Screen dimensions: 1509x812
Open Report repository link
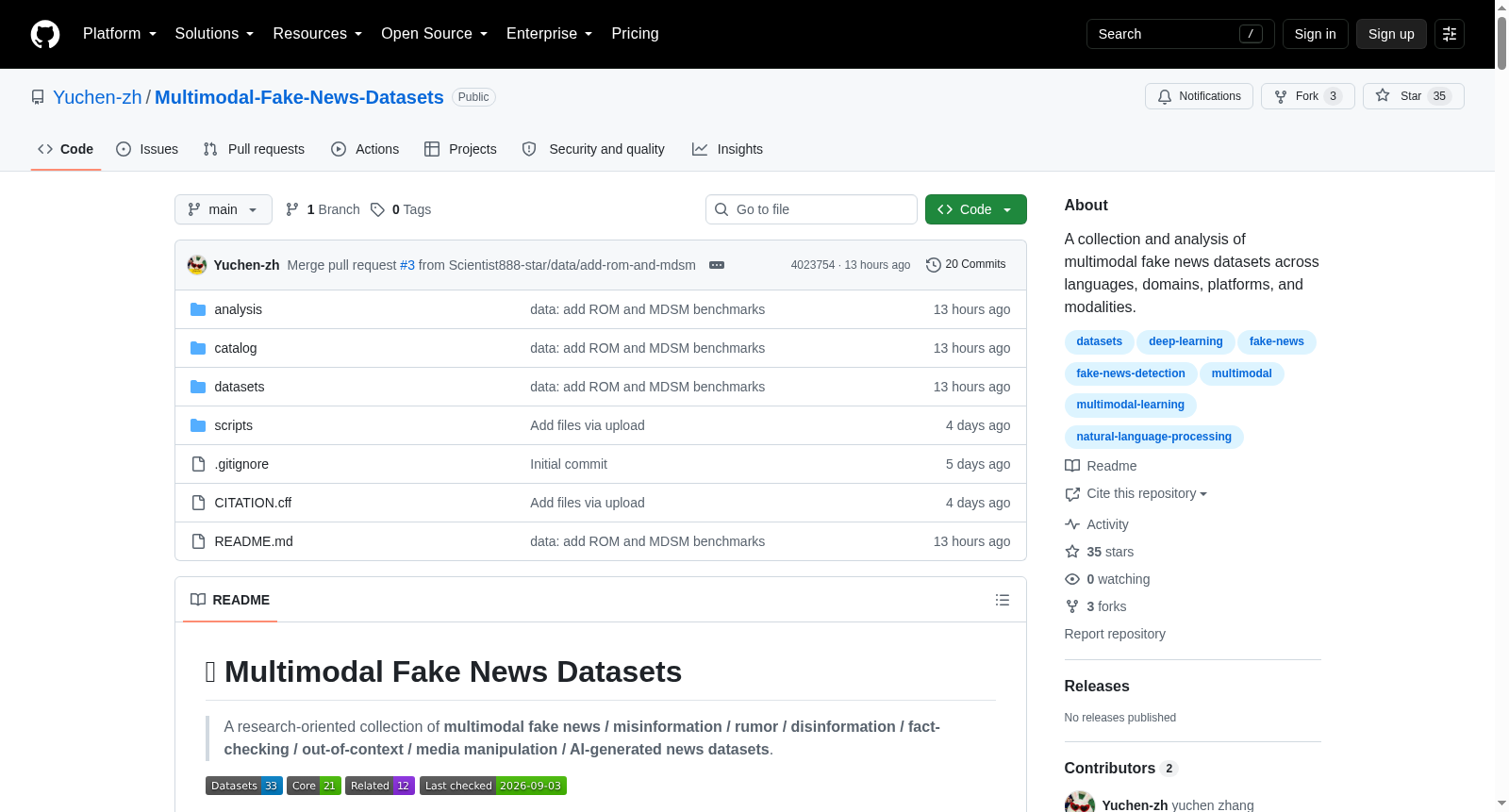(1115, 634)
